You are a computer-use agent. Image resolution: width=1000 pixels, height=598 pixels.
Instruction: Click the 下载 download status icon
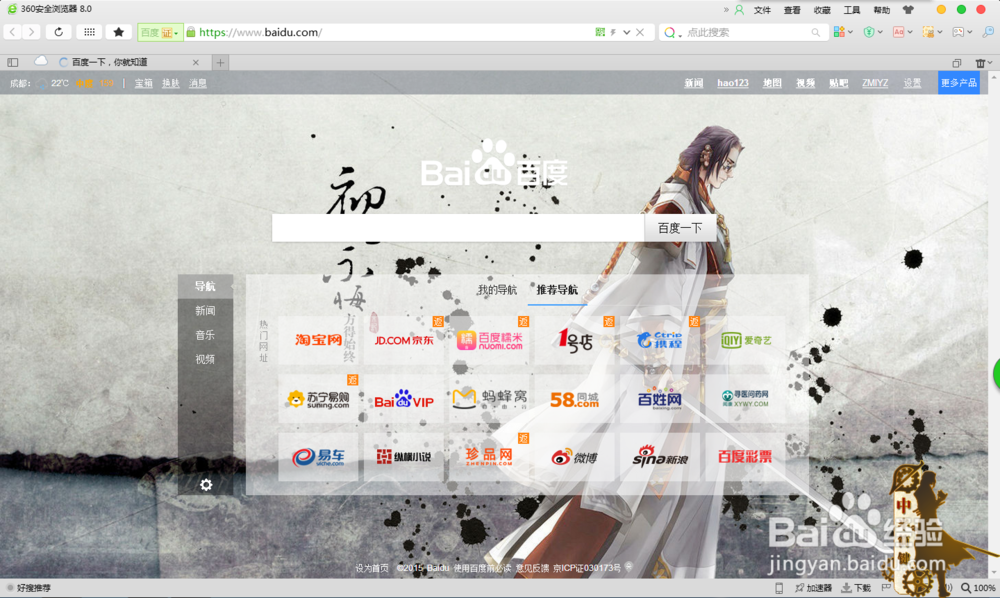point(856,588)
